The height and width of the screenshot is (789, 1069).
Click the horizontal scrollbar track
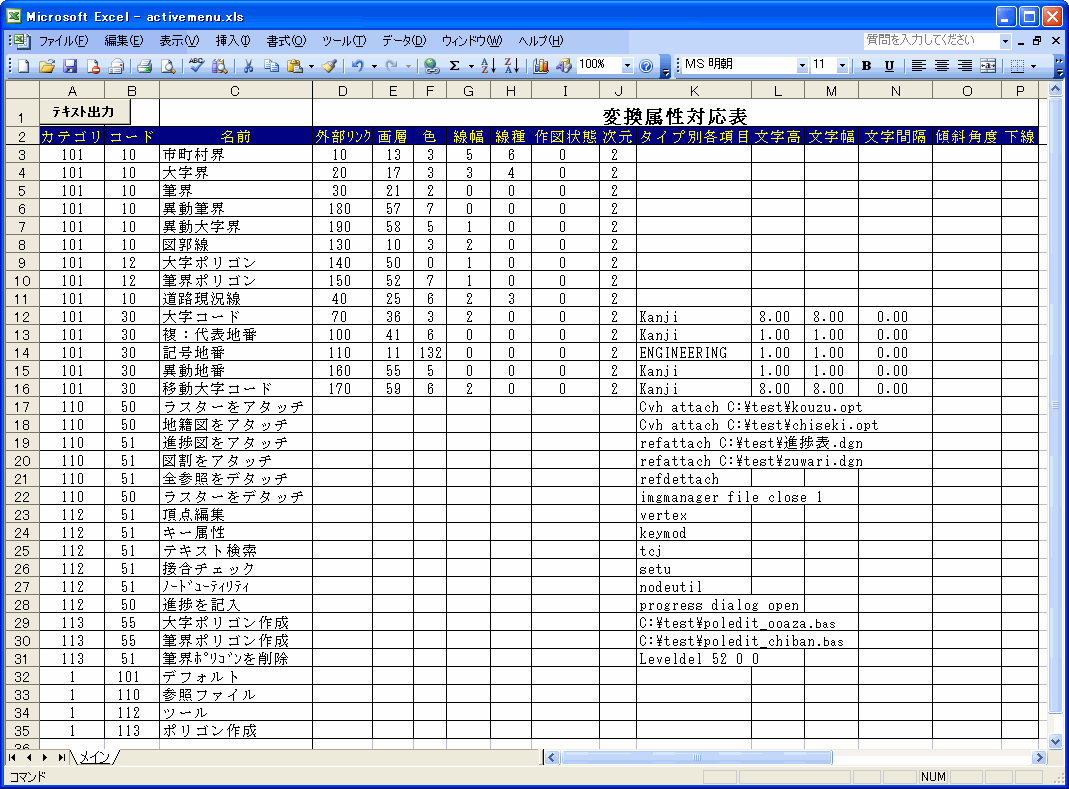coord(900,758)
